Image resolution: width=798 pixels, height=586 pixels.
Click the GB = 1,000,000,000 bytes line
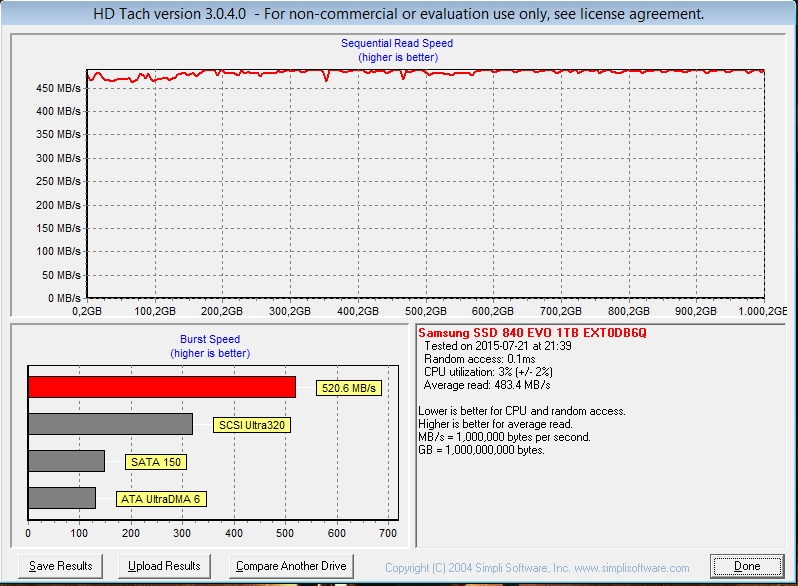click(x=481, y=450)
